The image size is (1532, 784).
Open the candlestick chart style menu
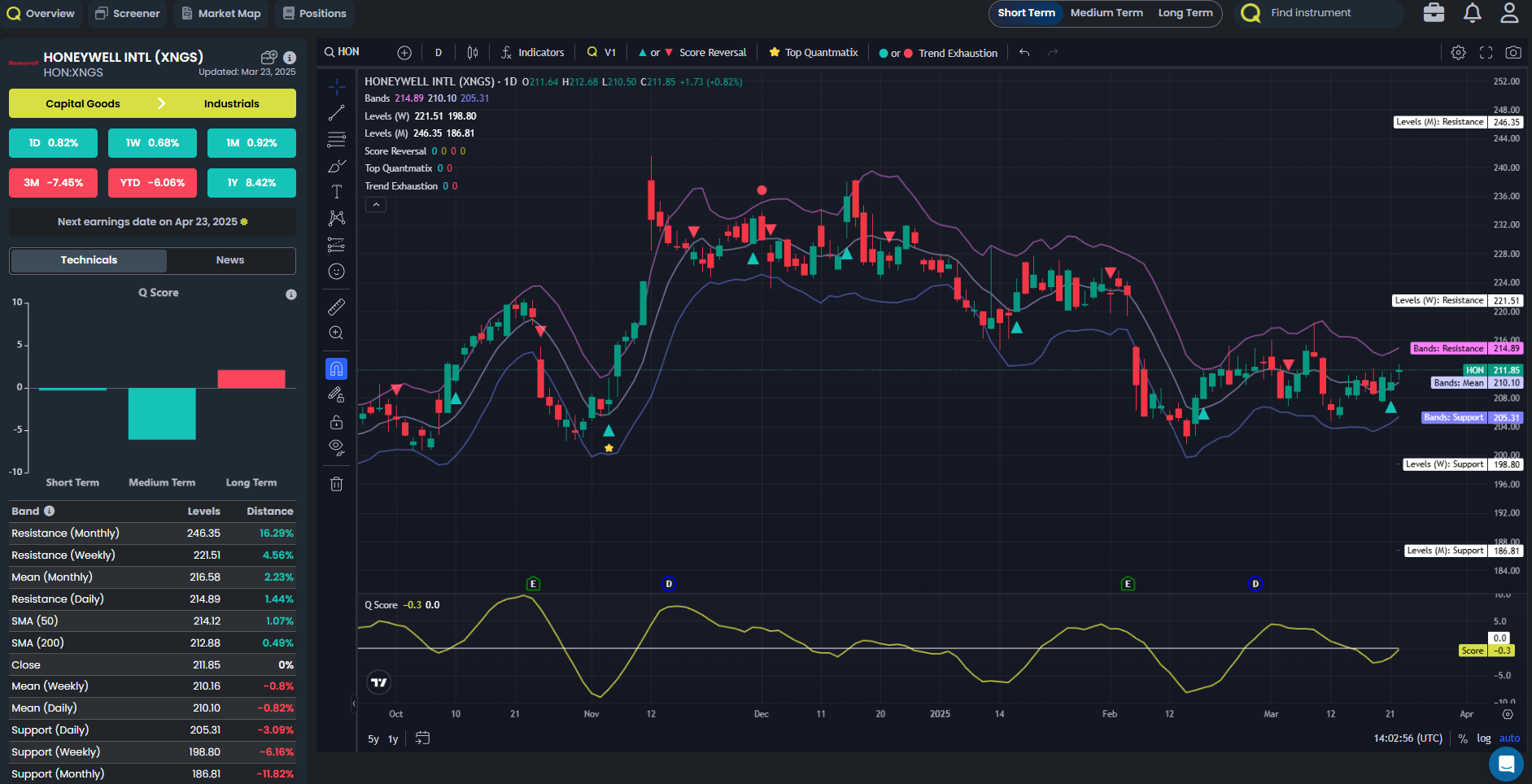[473, 53]
